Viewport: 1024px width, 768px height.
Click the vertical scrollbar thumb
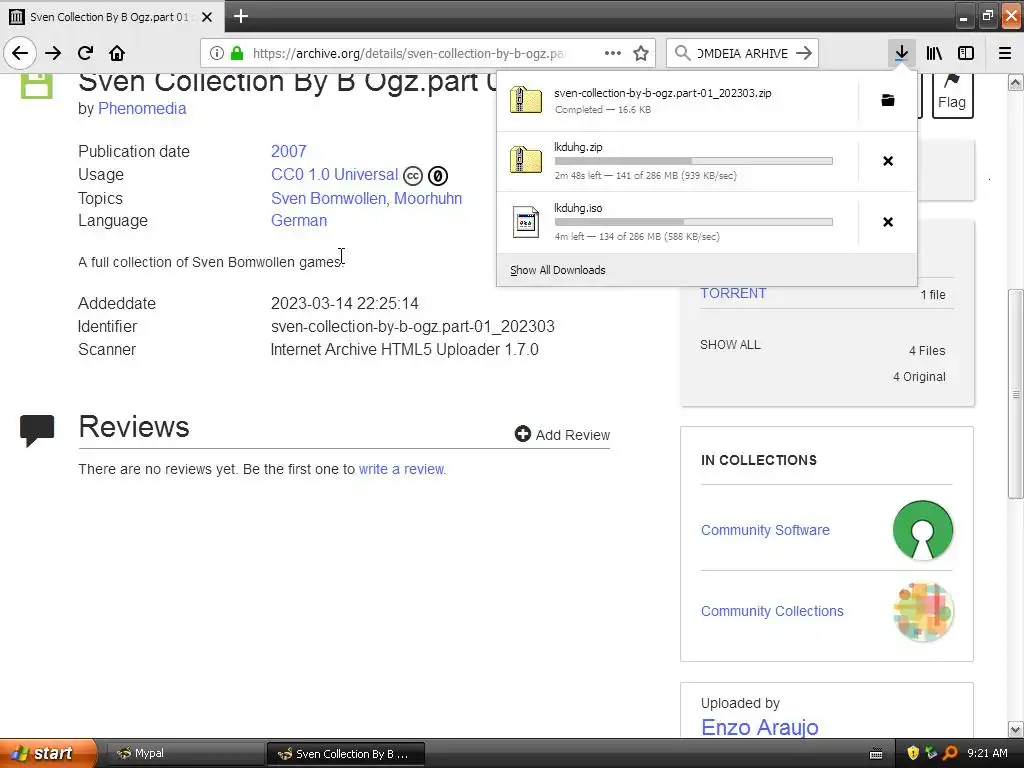[1016, 394]
